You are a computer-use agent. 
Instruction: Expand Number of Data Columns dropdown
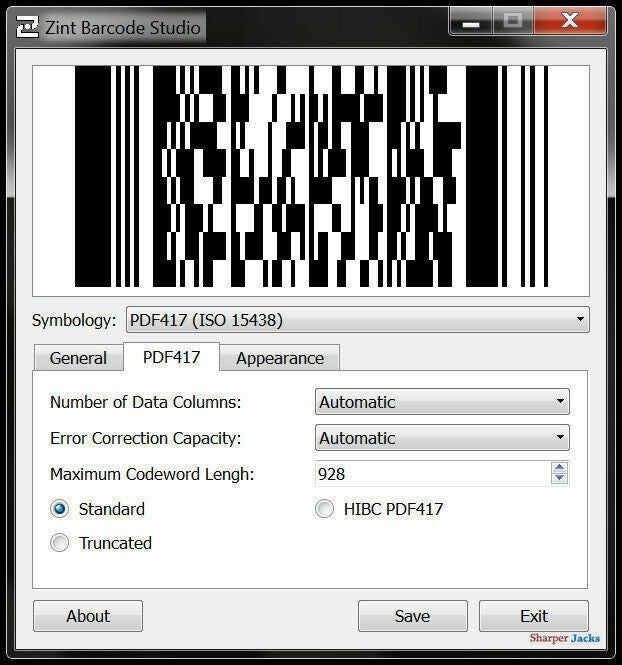[442, 402]
